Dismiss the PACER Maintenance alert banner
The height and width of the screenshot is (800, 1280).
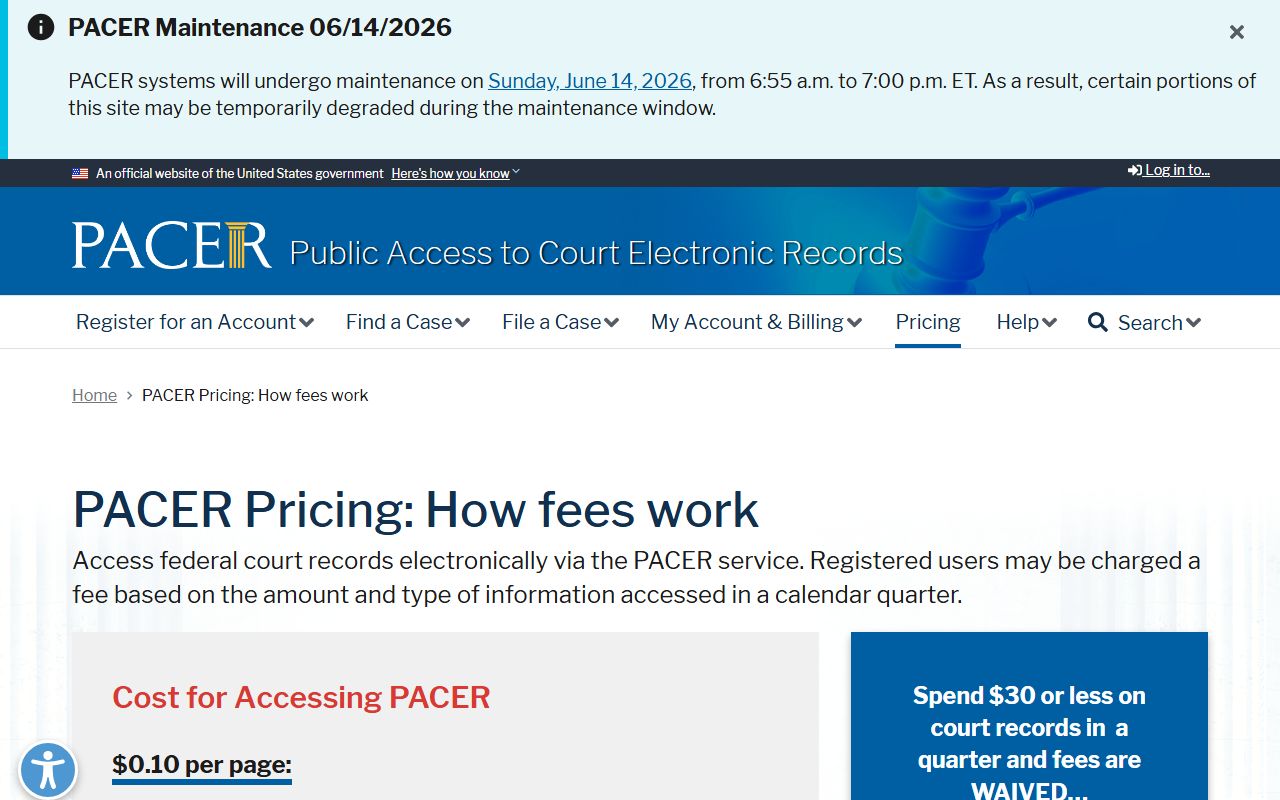(x=1237, y=32)
